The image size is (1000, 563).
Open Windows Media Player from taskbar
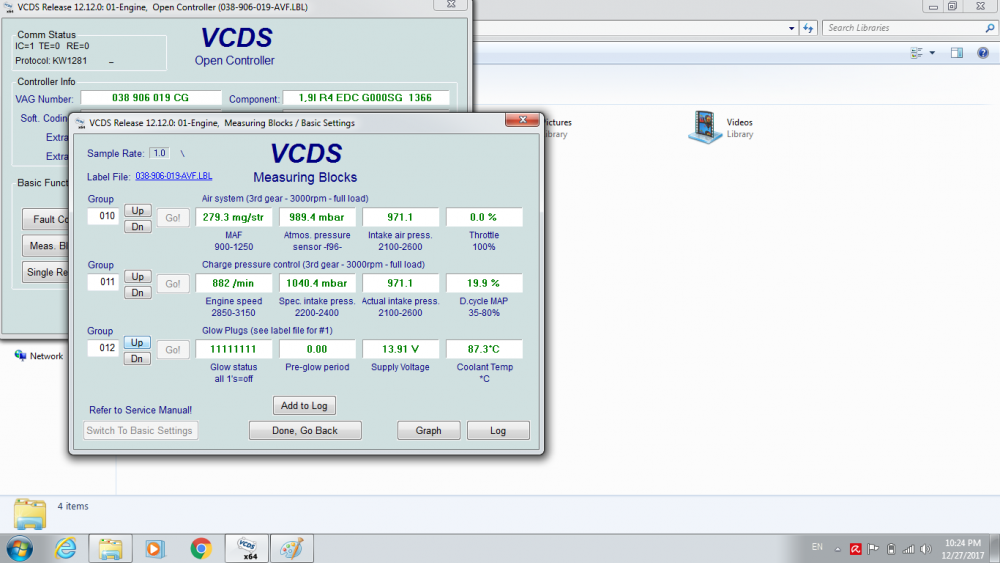pos(155,548)
